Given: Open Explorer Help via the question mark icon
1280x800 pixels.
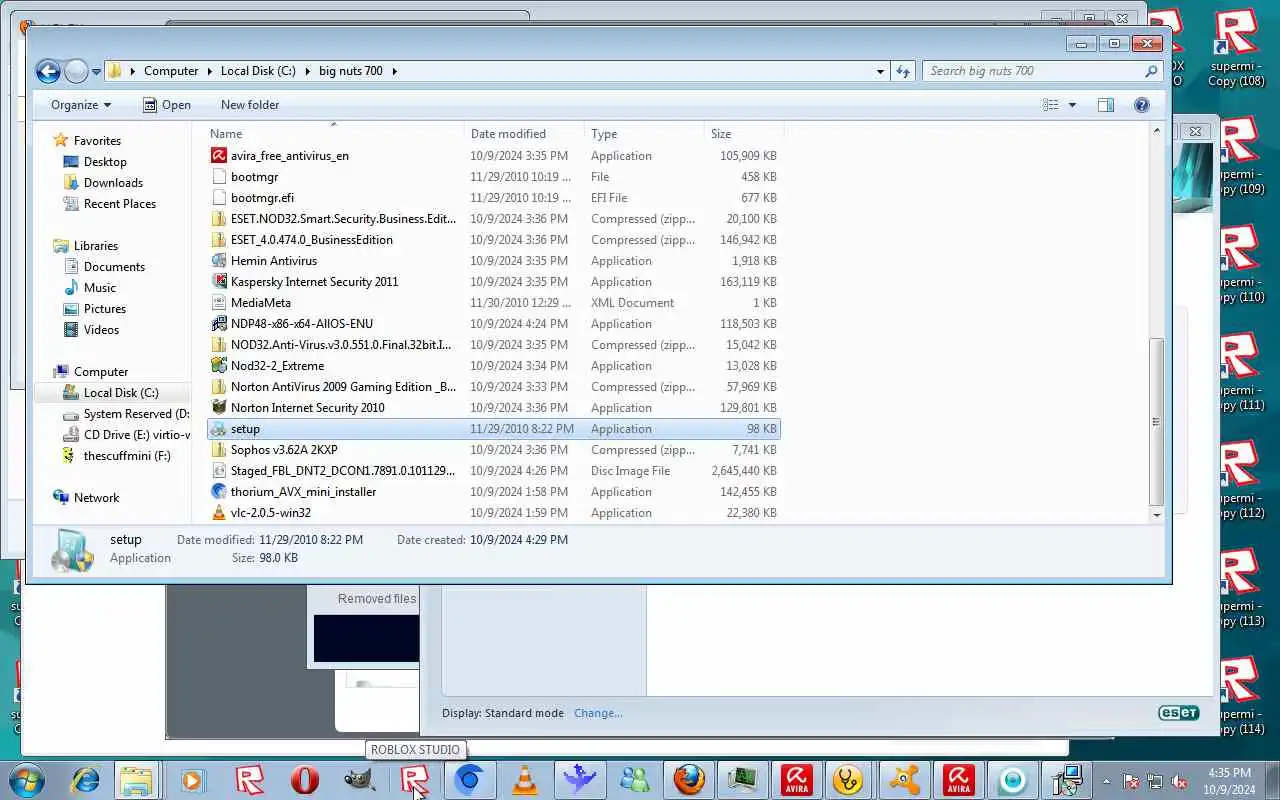Looking at the screenshot, I should click(x=1141, y=105).
